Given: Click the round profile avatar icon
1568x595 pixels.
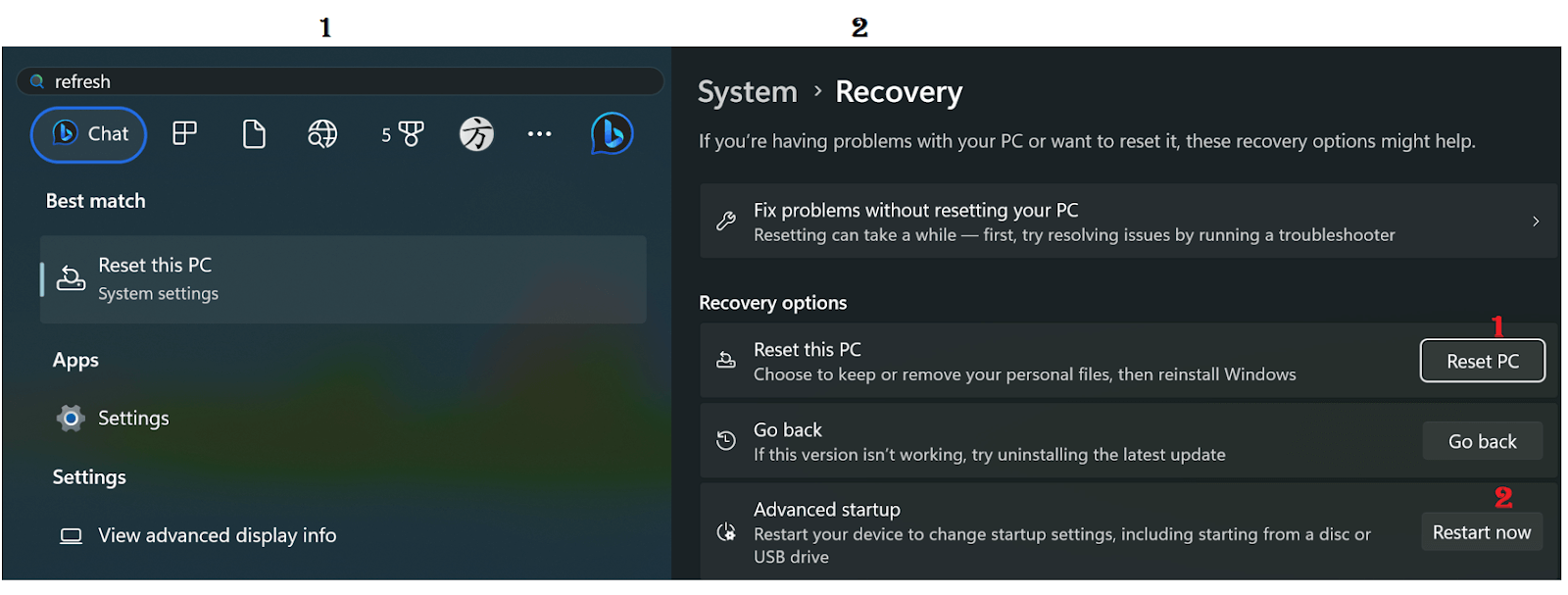Looking at the screenshot, I should click(476, 133).
